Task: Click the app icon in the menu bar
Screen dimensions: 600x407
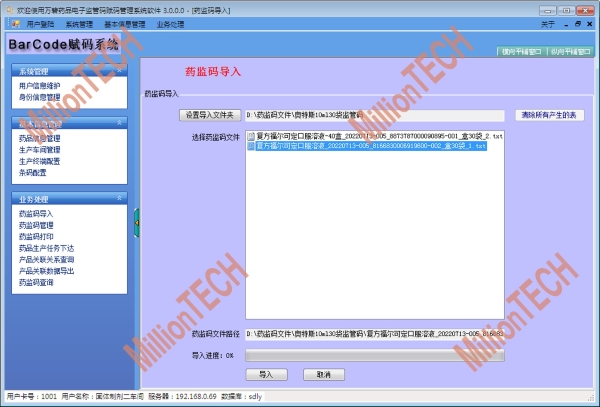Action: (x=15, y=24)
